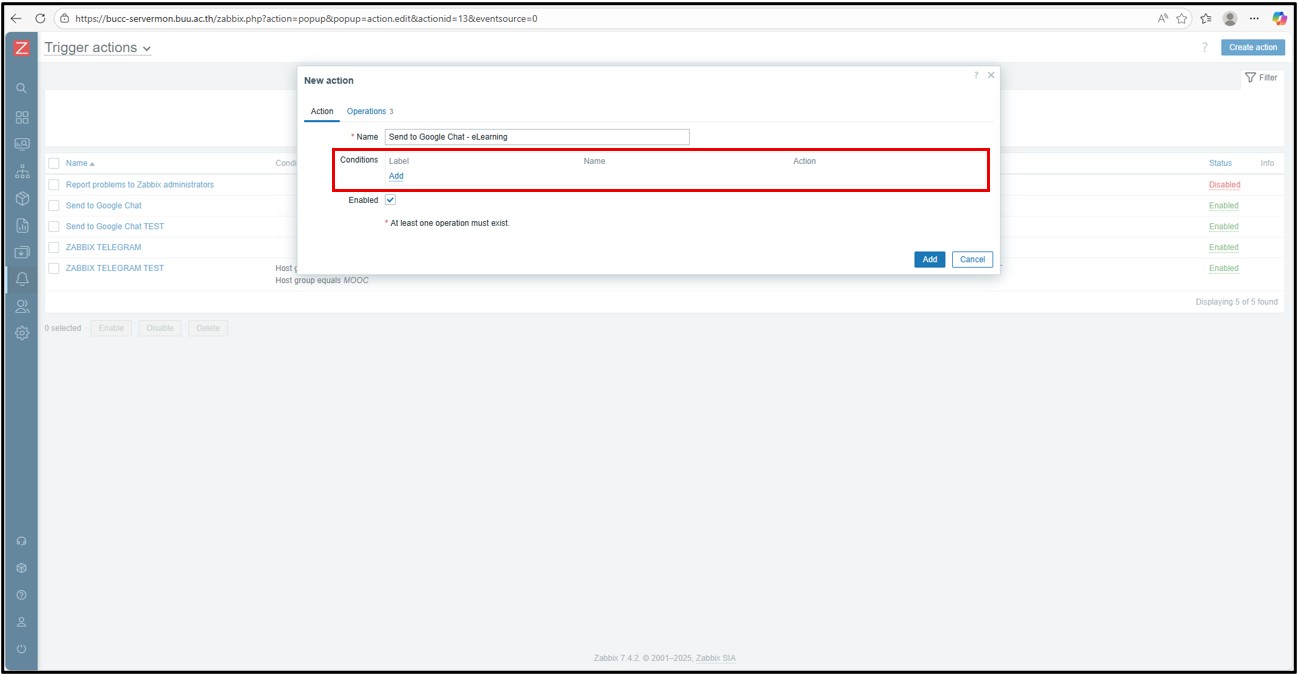Click the sign out power icon
Viewport: 1299px width, 675px height.
point(22,649)
